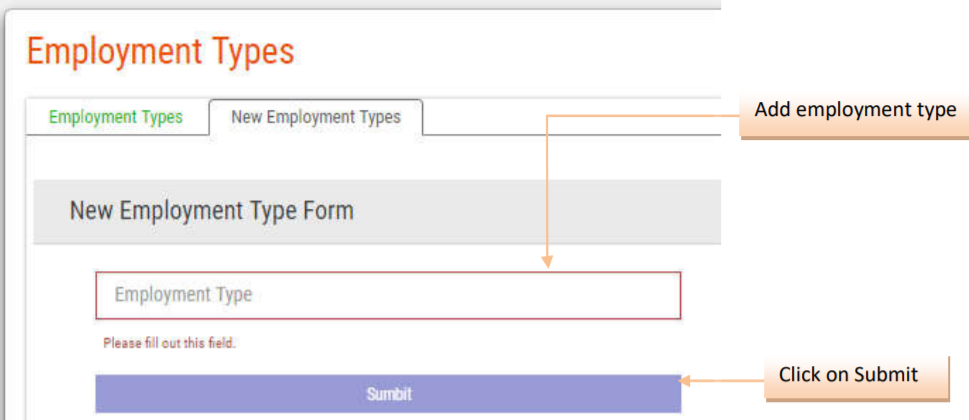Click the green Employment Types tab label
The width and height of the screenshot is (969, 420).
tap(116, 117)
